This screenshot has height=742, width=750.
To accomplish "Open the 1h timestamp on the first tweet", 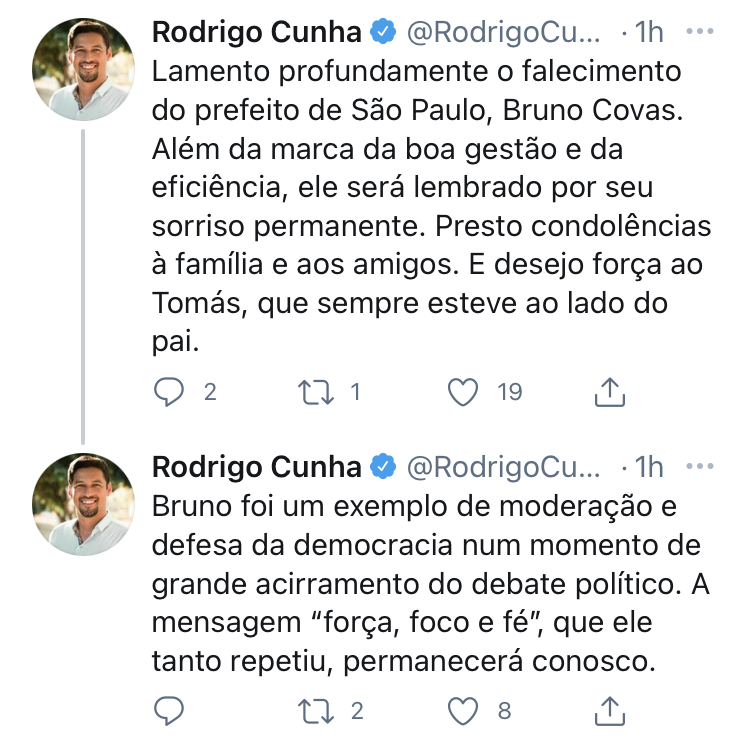I will pos(649,32).
